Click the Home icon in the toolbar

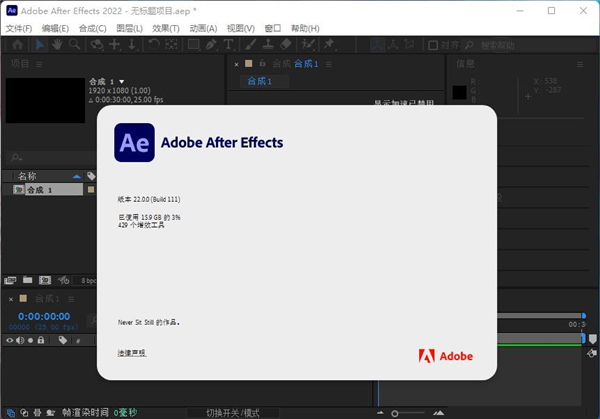coord(17,45)
